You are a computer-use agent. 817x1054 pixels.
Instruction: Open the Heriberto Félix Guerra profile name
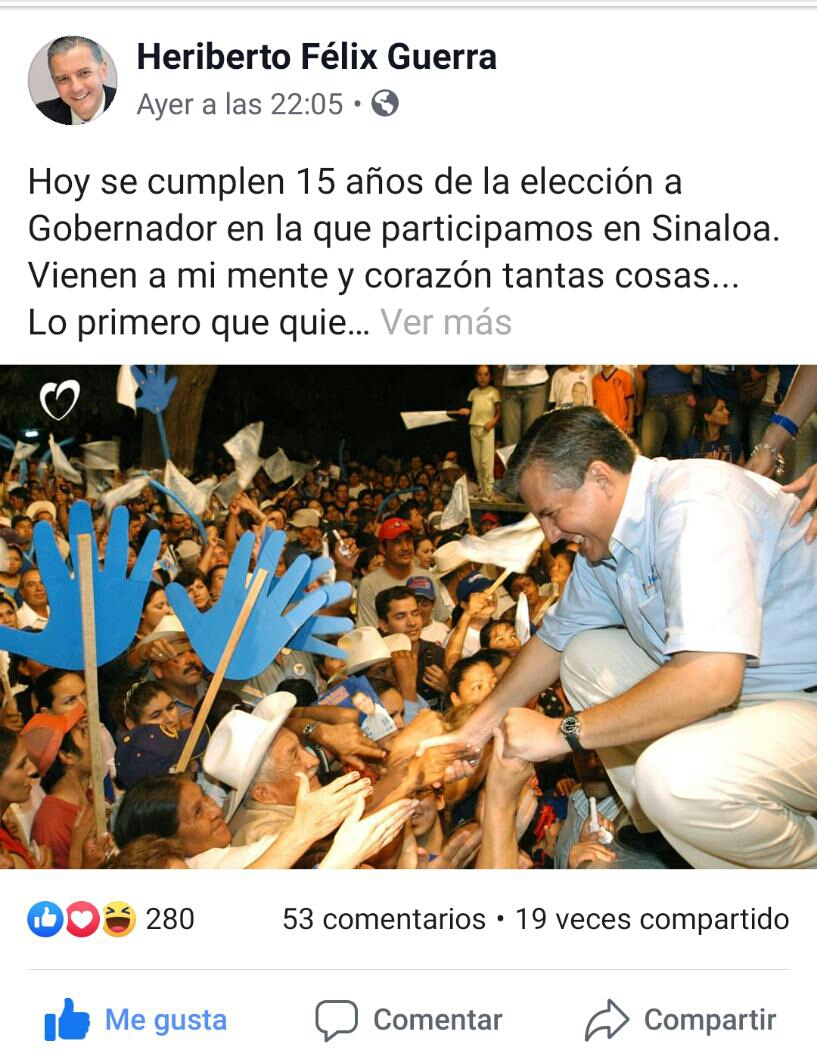click(x=317, y=56)
